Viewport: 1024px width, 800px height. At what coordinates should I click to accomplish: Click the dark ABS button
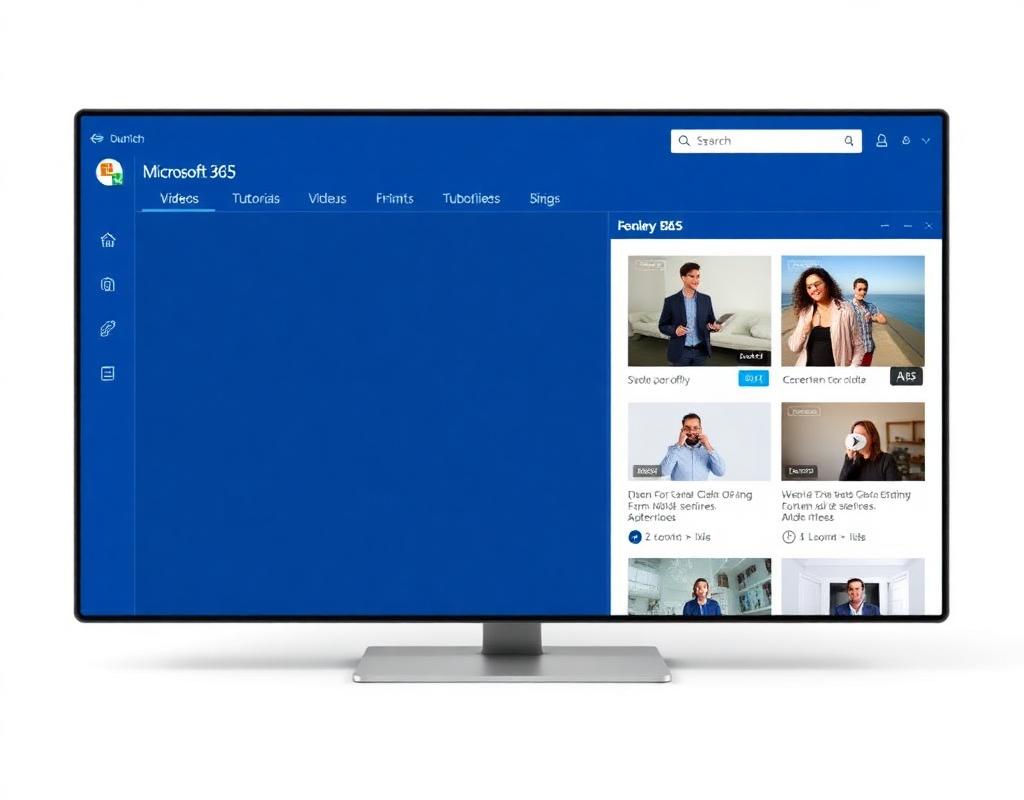(x=906, y=376)
